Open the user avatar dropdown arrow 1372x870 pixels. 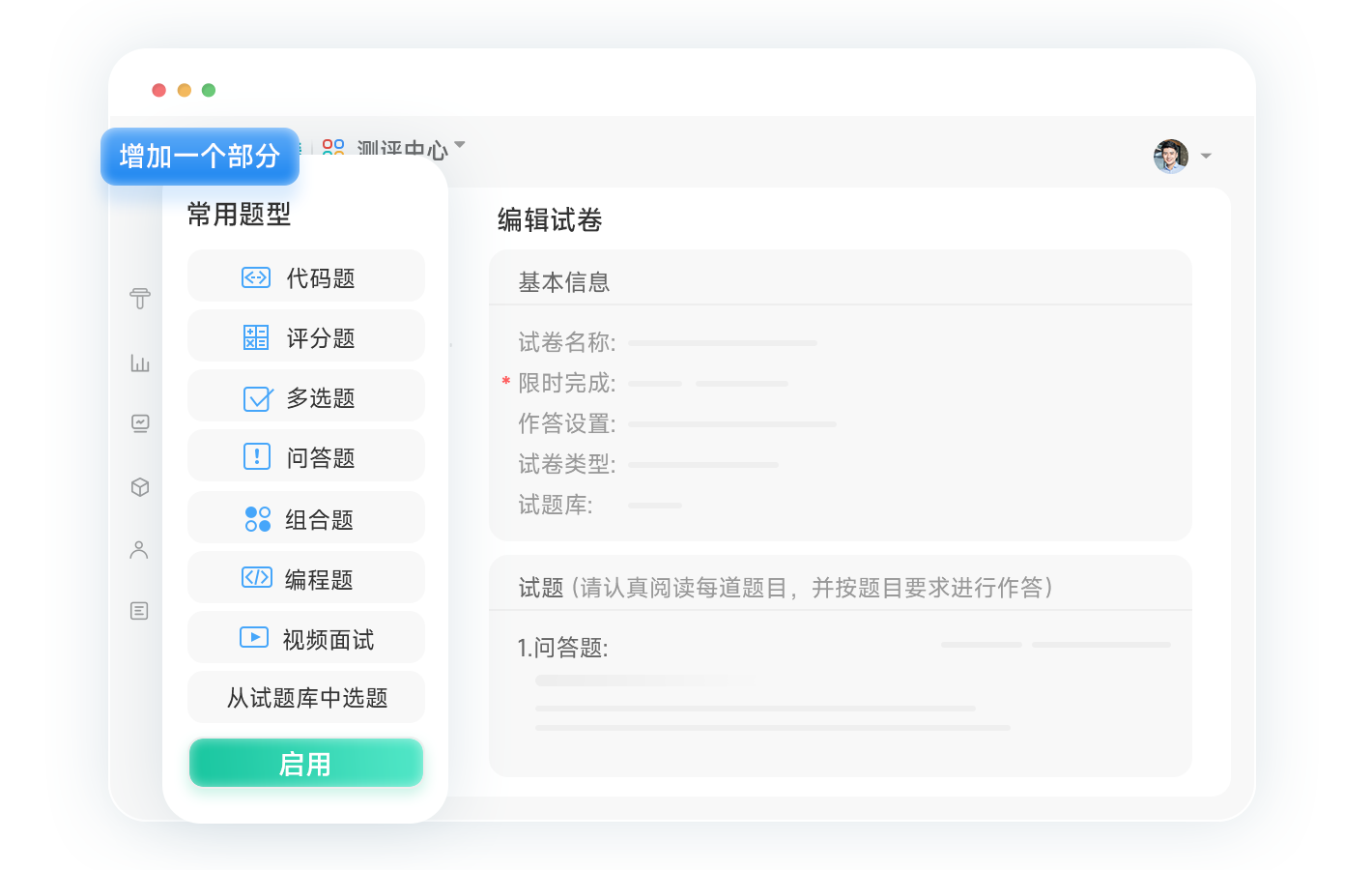point(1206,156)
